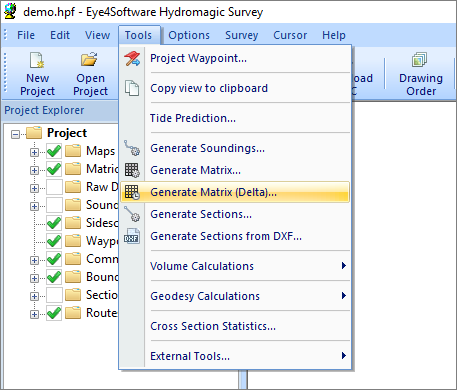Viewport: 457px width, 390px height.
Task: Select Project Waypoint... menu entry
Action: click(x=235, y=58)
